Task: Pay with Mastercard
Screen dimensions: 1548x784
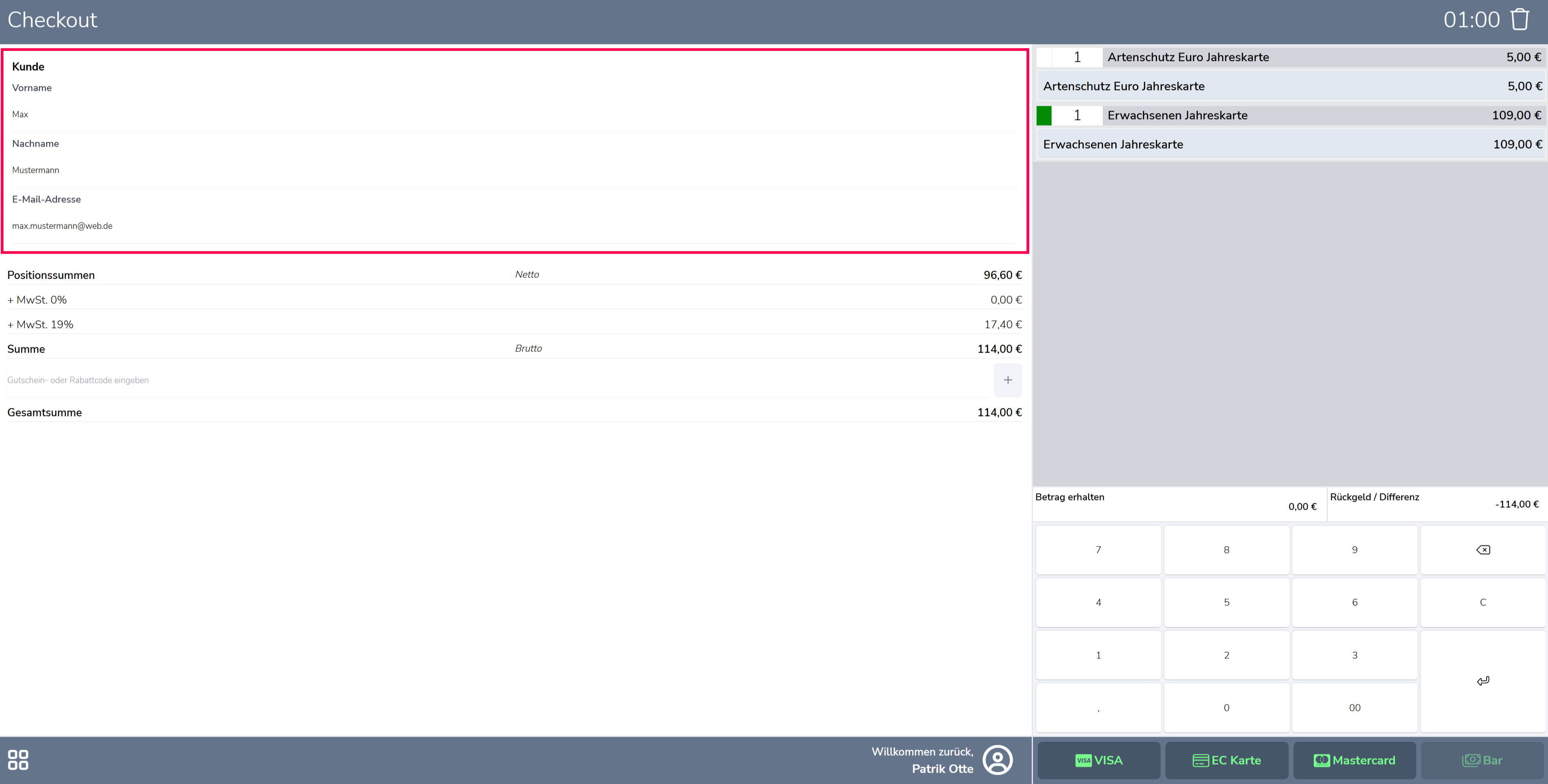Action: coord(1354,760)
